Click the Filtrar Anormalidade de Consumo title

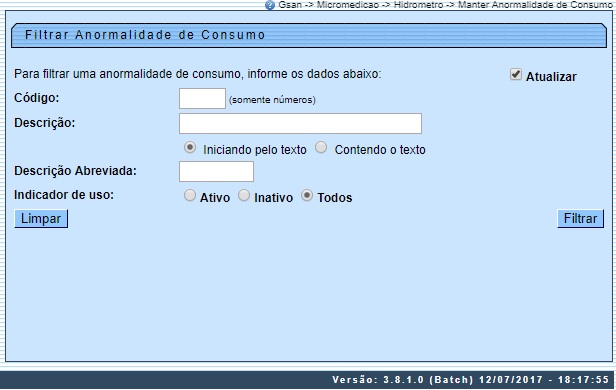pyautogui.click(x=145, y=35)
